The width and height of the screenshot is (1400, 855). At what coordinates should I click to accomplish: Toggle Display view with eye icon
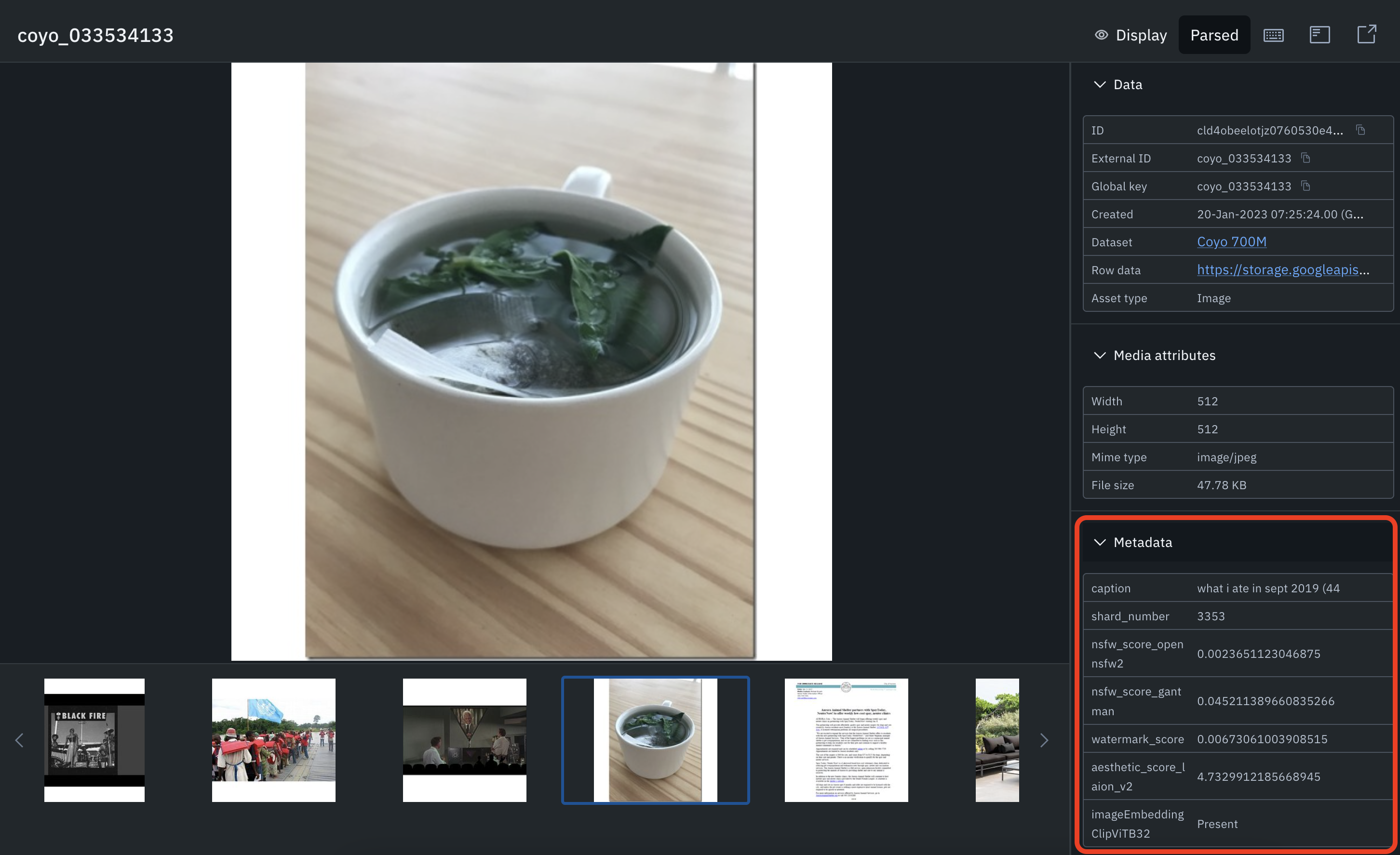pyautogui.click(x=1130, y=35)
